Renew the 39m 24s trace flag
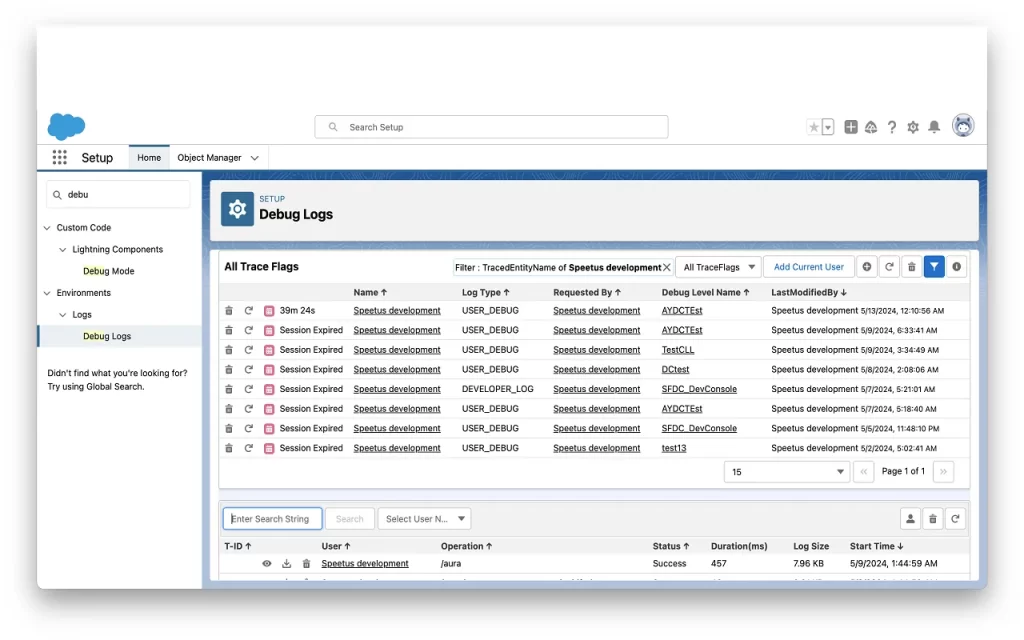1024x640 pixels. pyautogui.click(x=249, y=311)
